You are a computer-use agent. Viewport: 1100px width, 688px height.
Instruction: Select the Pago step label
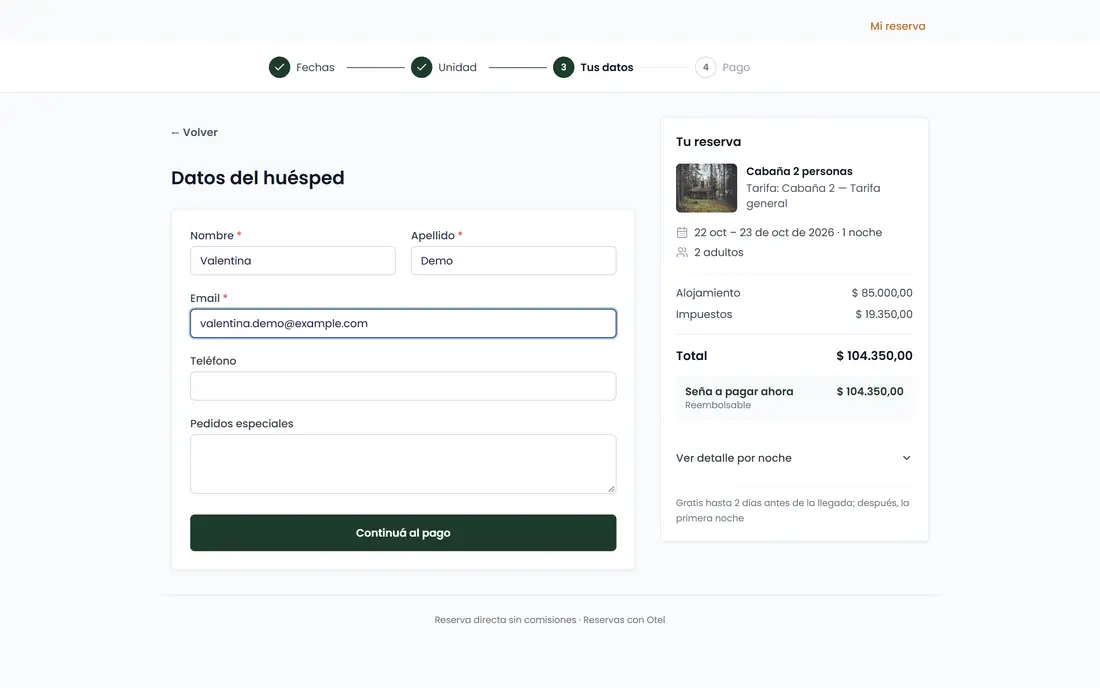(x=736, y=67)
